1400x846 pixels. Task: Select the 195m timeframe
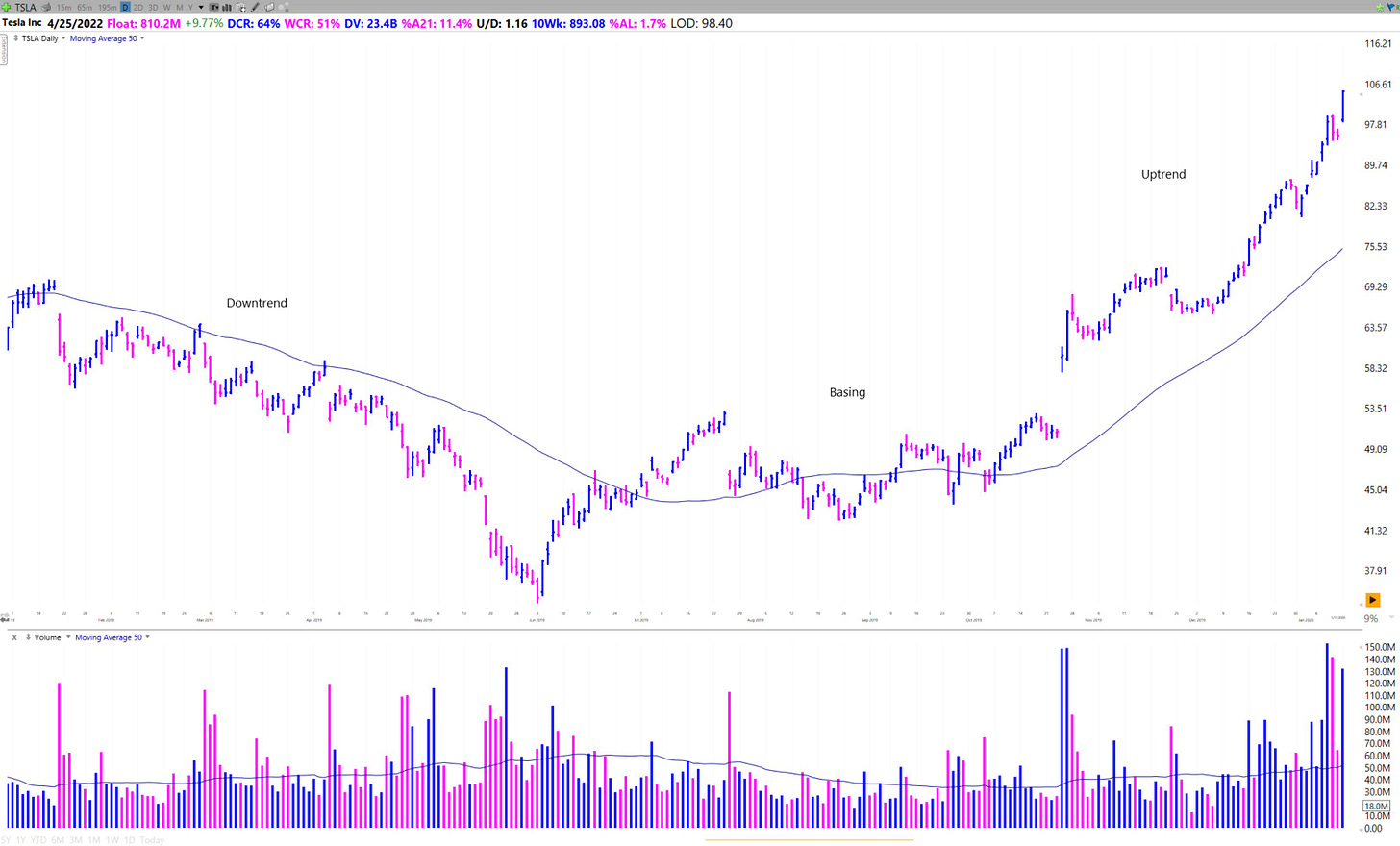click(x=108, y=8)
